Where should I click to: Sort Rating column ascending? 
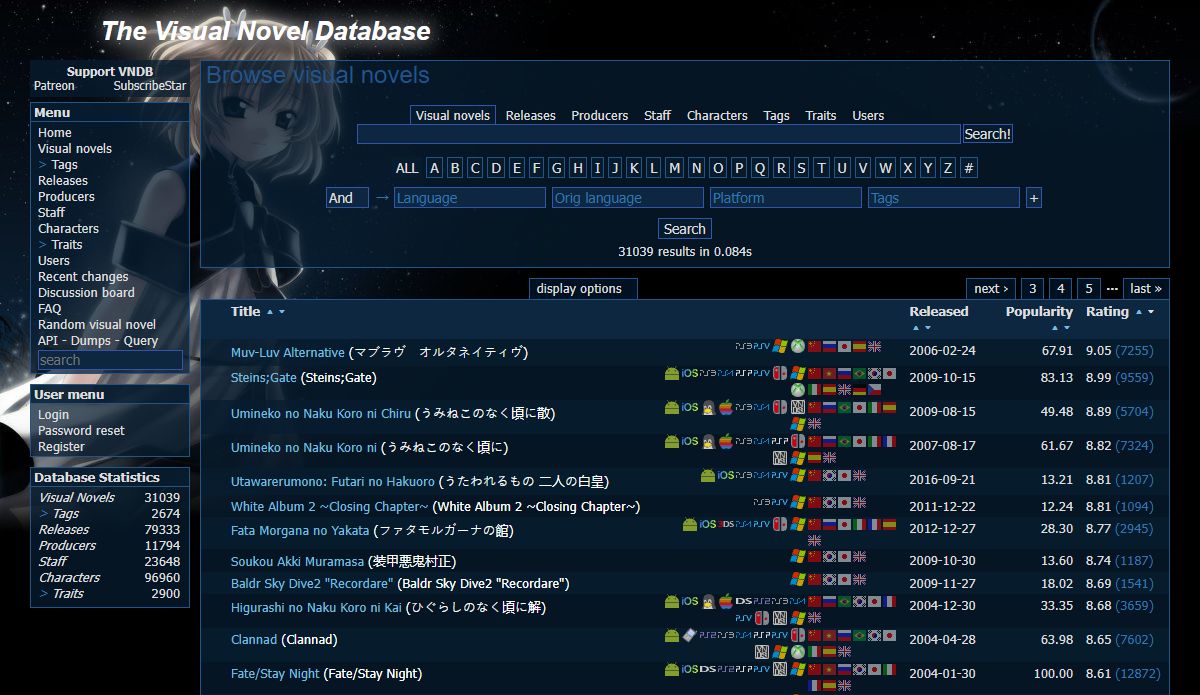(1138, 312)
